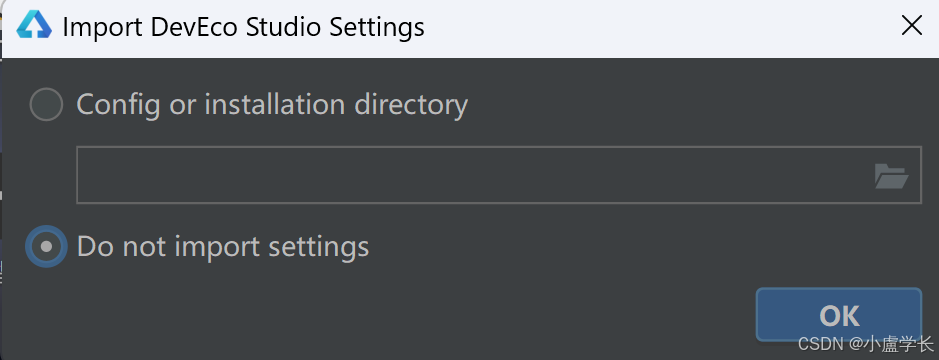Image resolution: width=939 pixels, height=360 pixels.
Task: Click the open-folder icon inside the path field
Action: click(x=891, y=176)
